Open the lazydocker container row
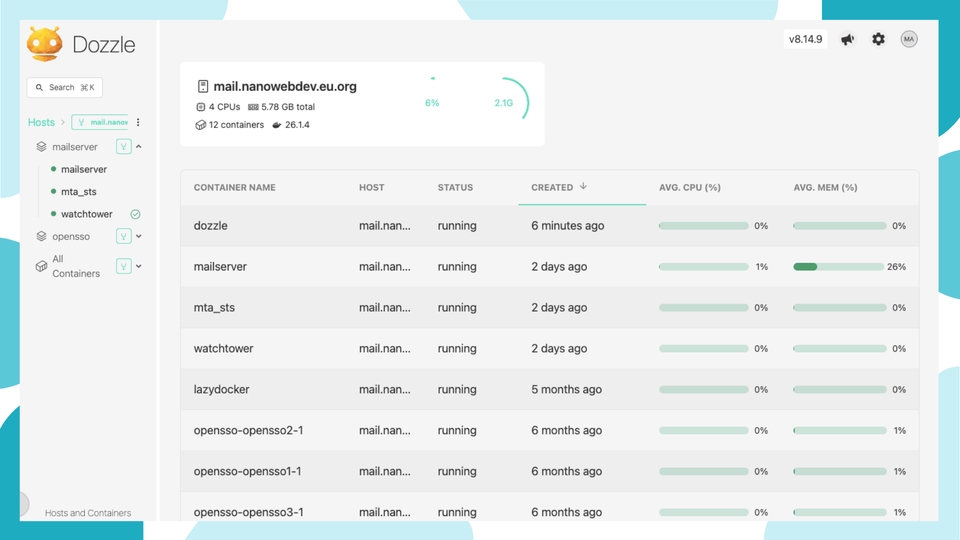This screenshot has width=960, height=540. (550, 389)
